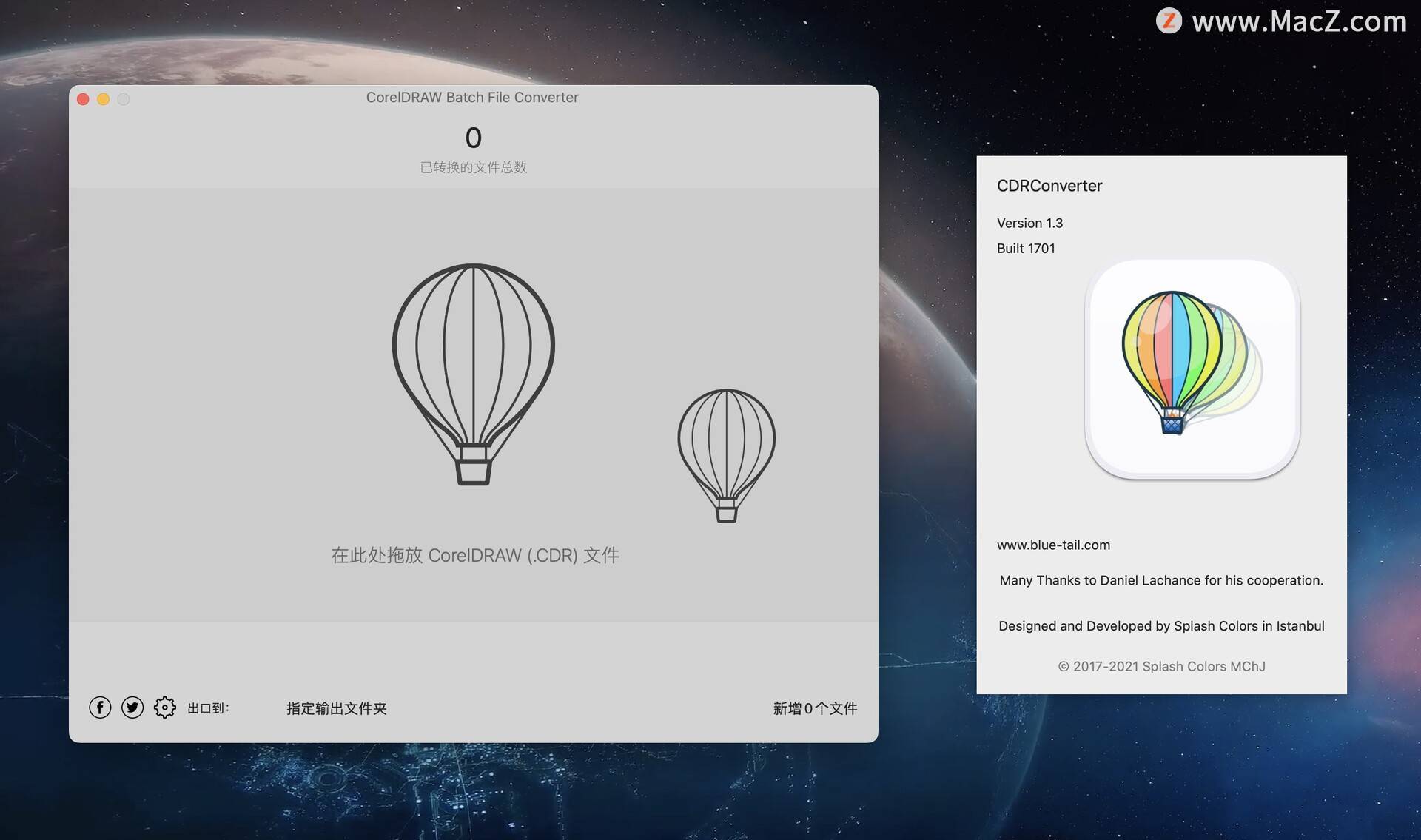Click the Facebook social icon
Viewport: 1421px width, 840px height.
point(99,707)
